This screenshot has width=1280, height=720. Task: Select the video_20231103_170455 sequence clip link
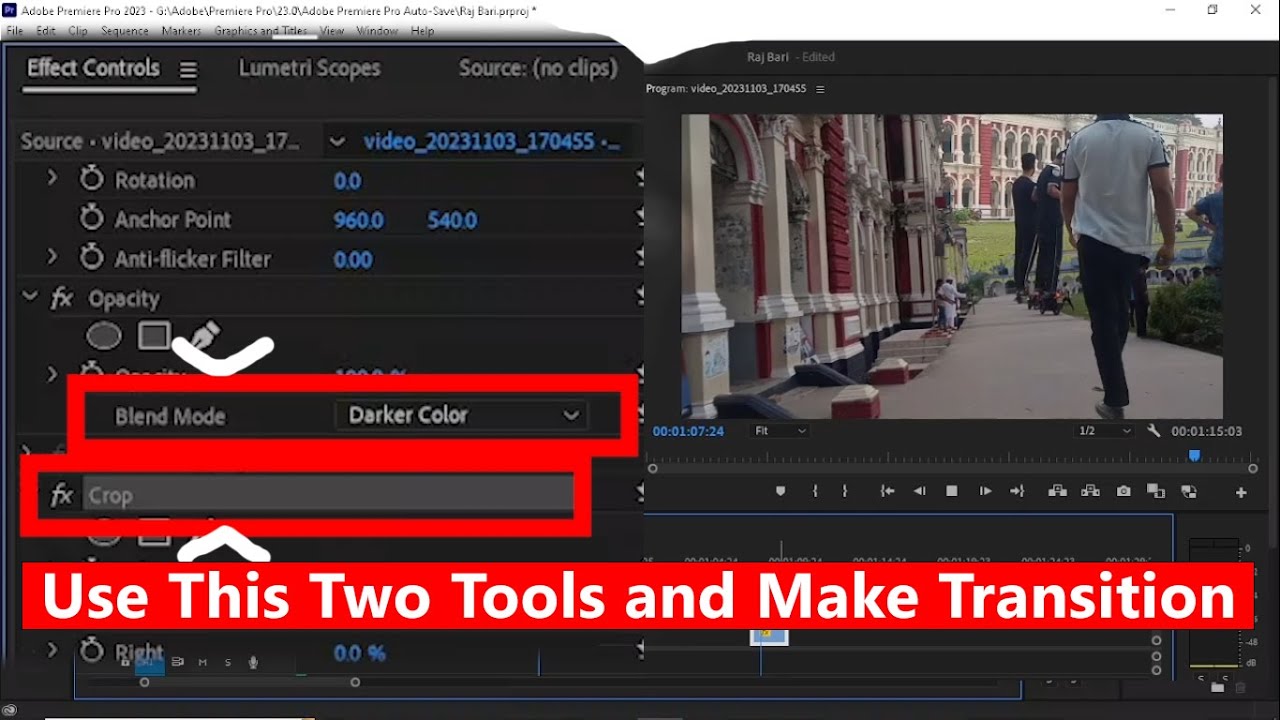(x=491, y=141)
